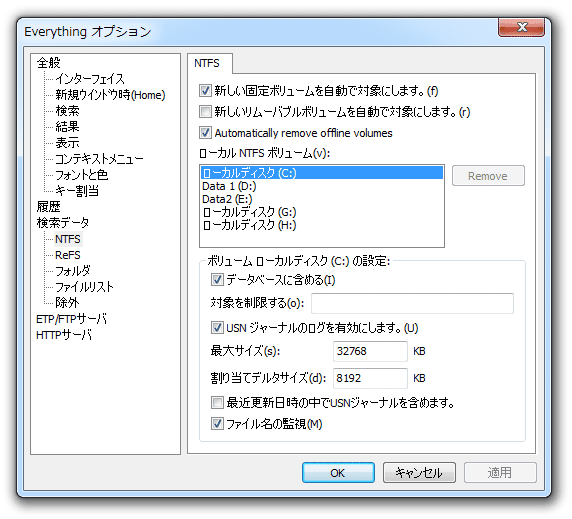Select インターフェイス in the options tree
The height and width of the screenshot is (519, 572).
(90, 79)
